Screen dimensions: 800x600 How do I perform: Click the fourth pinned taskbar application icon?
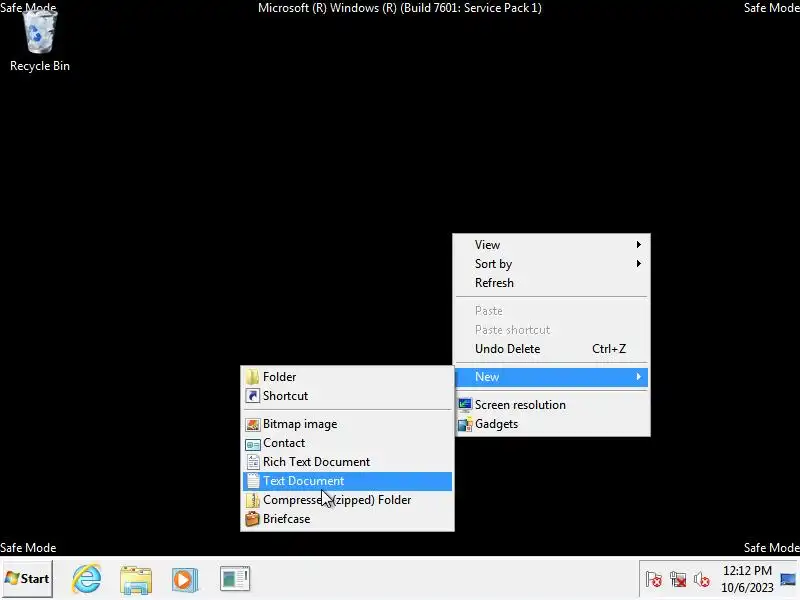[235, 579]
